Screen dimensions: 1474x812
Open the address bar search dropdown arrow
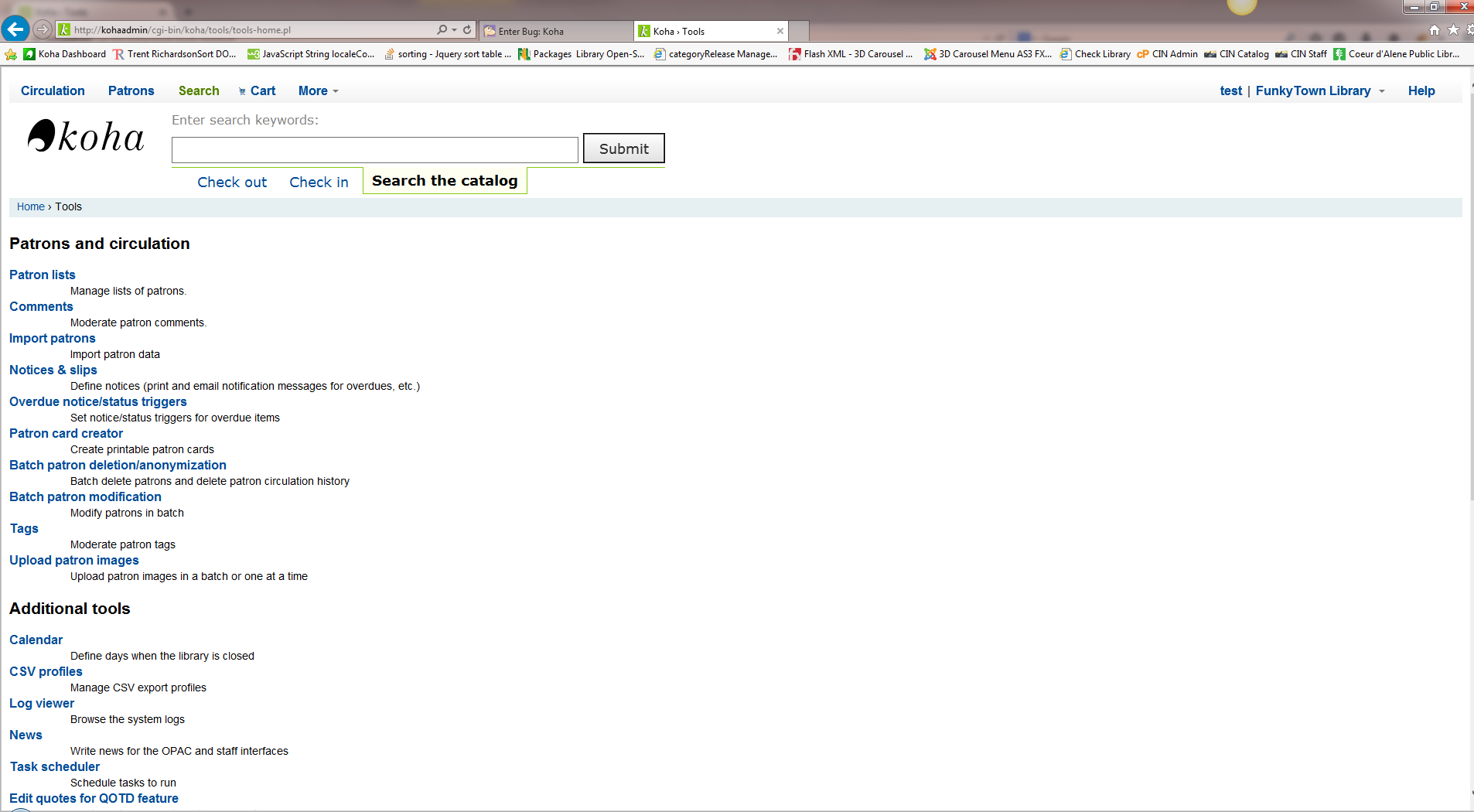click(x=454, y=30)
